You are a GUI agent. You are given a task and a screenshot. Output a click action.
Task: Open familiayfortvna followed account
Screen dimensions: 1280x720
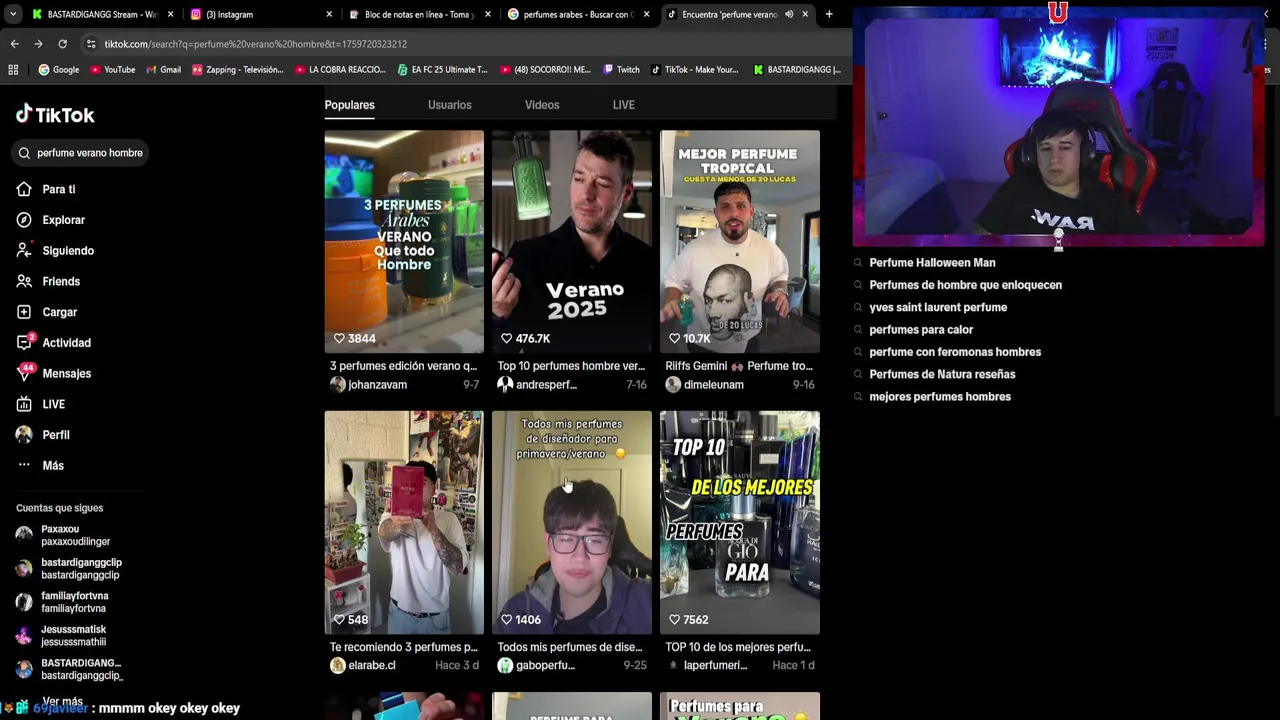pyautogui.click(x=62, y=602)
